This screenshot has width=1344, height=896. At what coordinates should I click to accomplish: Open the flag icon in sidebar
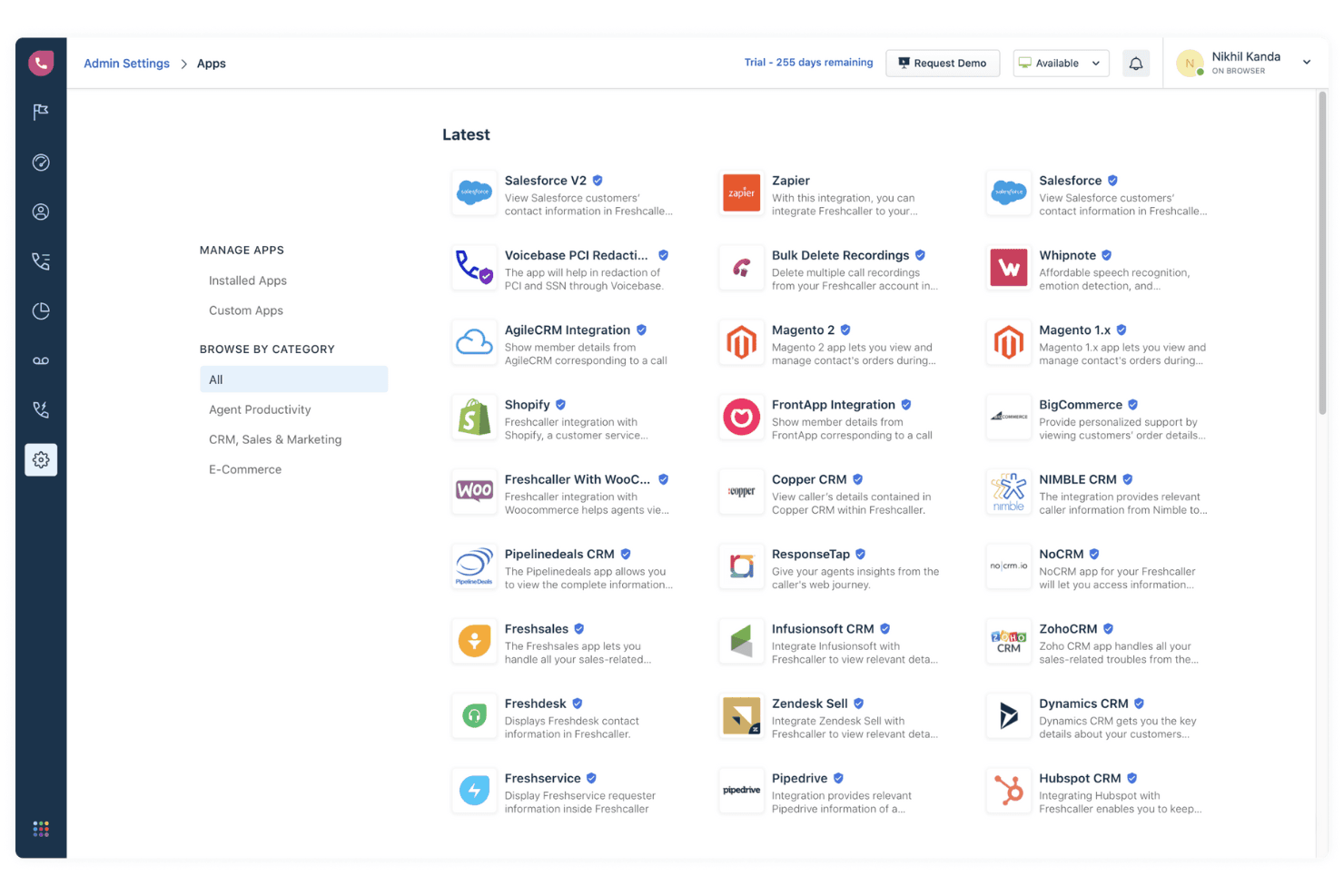click(x=41, y=112)
